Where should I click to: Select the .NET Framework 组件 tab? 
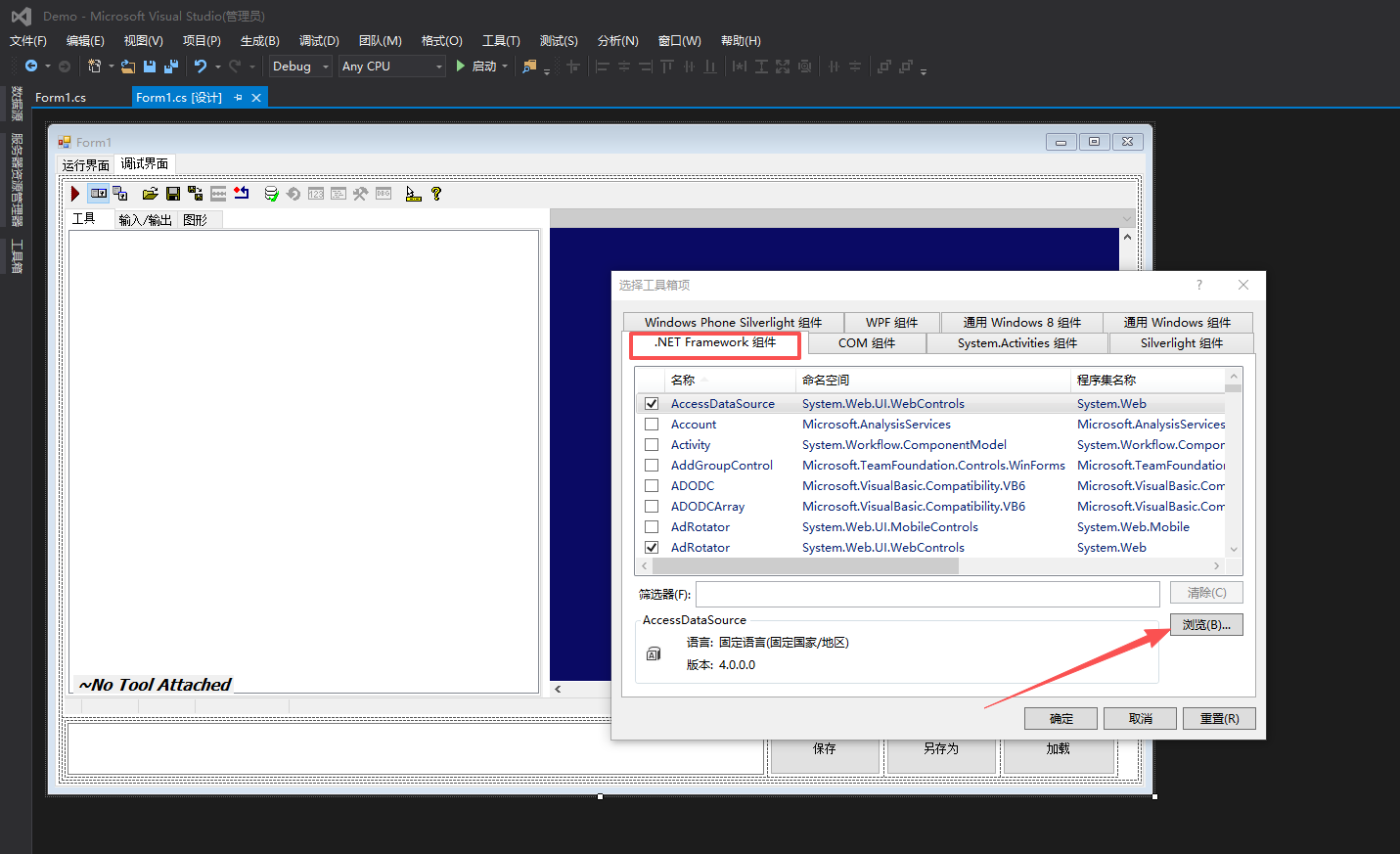[715, 342]
